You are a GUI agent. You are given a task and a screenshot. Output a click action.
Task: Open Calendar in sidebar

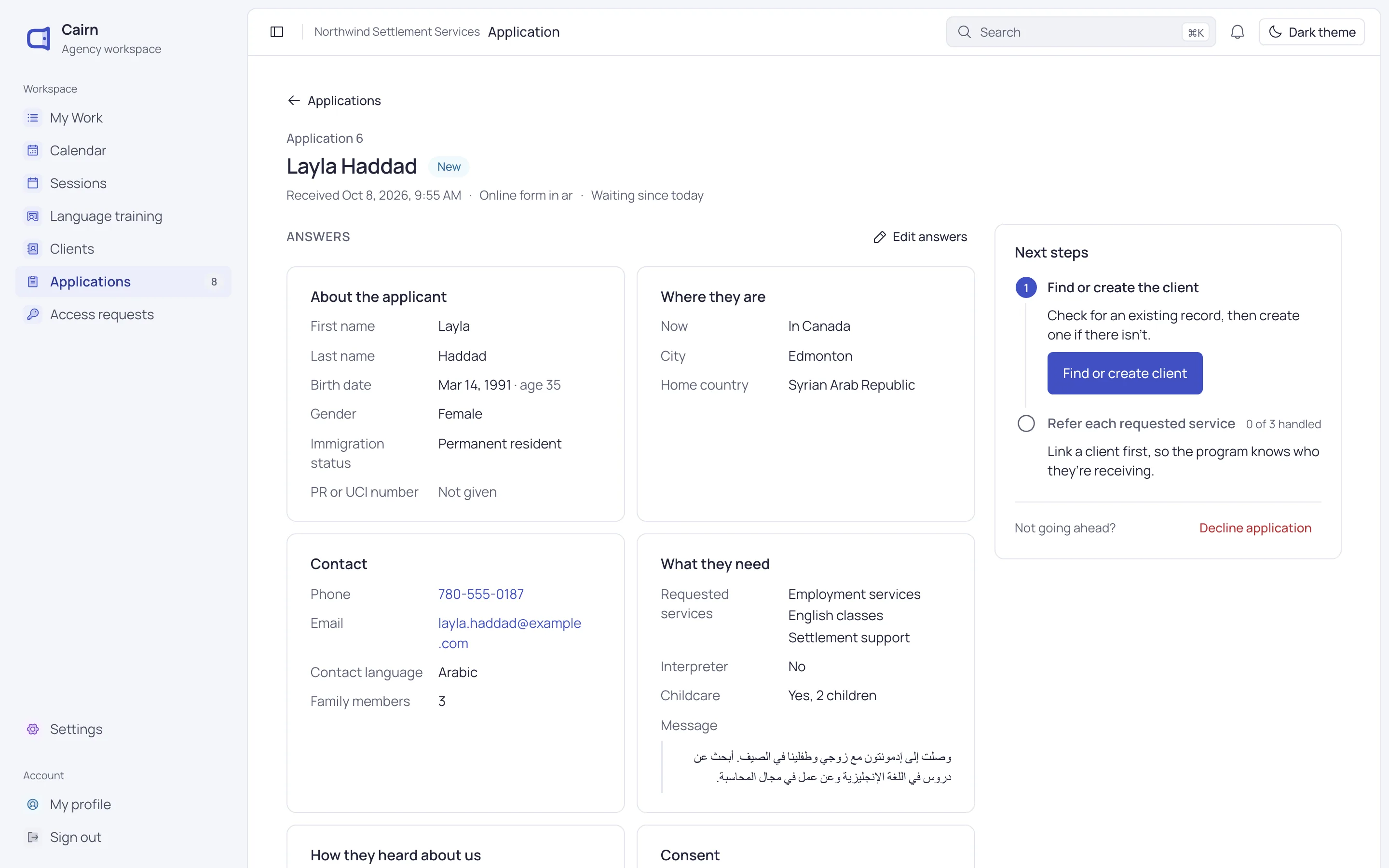coord(123,150)
